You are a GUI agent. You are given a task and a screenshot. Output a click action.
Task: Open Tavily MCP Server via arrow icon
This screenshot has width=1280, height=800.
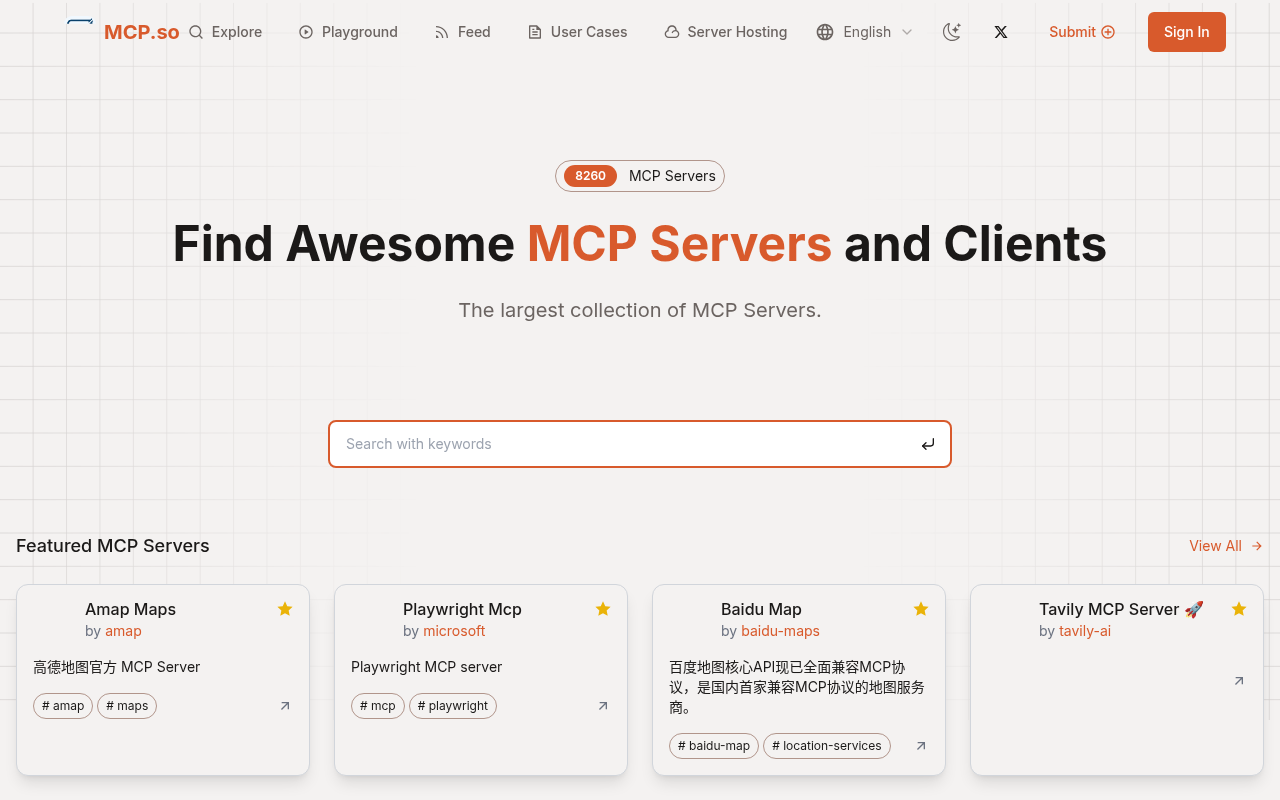pos(1239,681)
